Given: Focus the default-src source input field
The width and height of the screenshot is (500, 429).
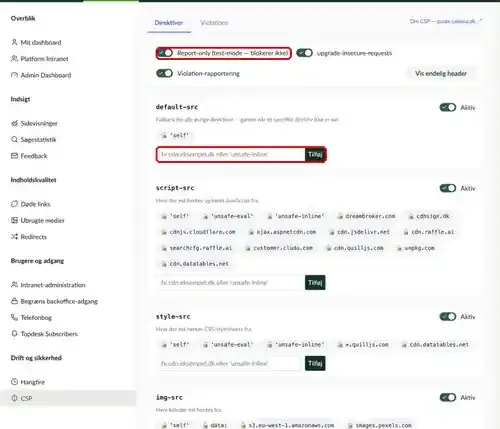Looking at the screenshot, I should click(x=231, y=154).
